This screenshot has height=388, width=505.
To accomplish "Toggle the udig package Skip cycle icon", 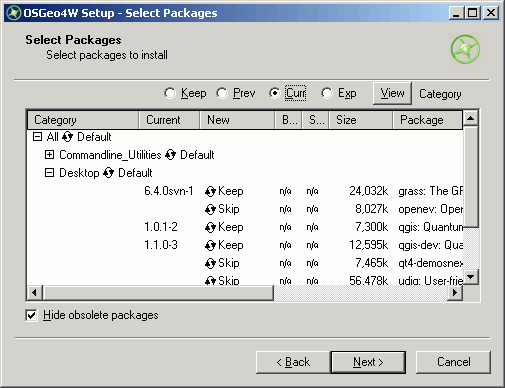I will click(210, 281).
